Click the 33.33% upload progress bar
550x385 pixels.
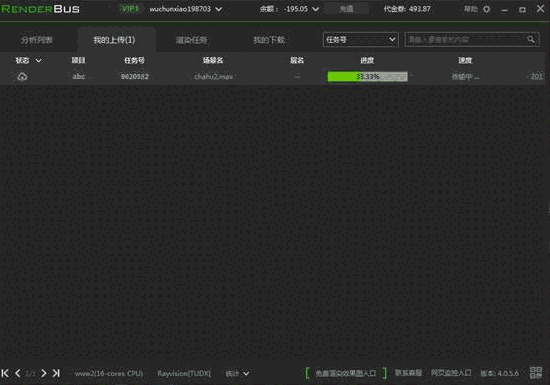367,76
